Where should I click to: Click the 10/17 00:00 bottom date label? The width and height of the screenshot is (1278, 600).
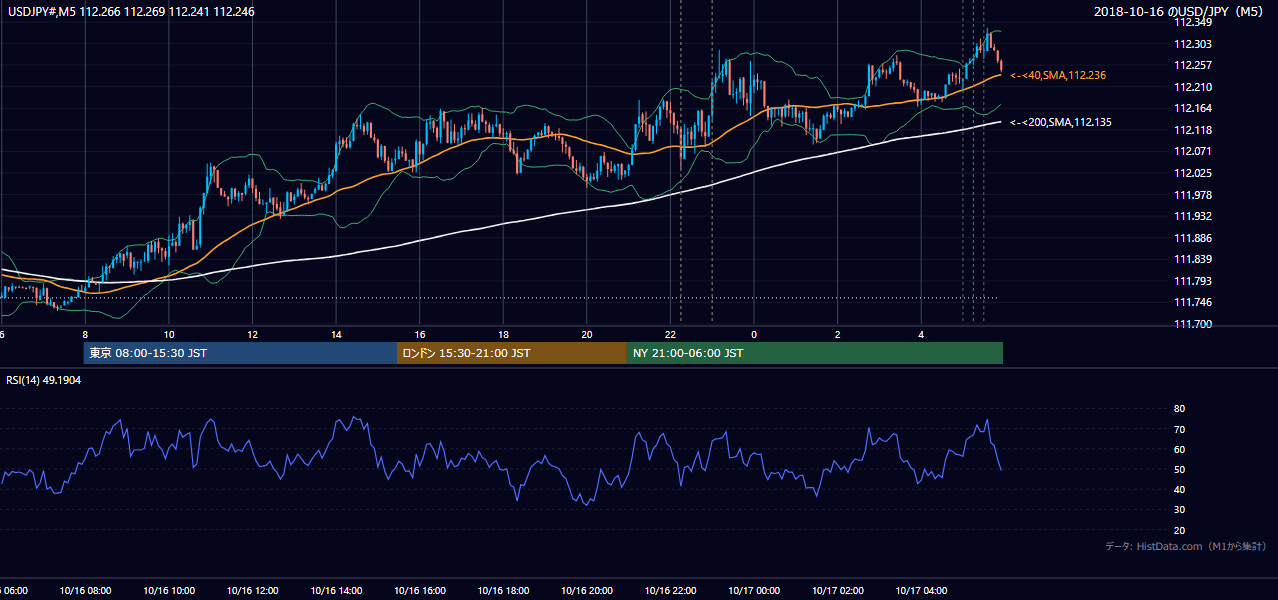[x=754, y=590]
